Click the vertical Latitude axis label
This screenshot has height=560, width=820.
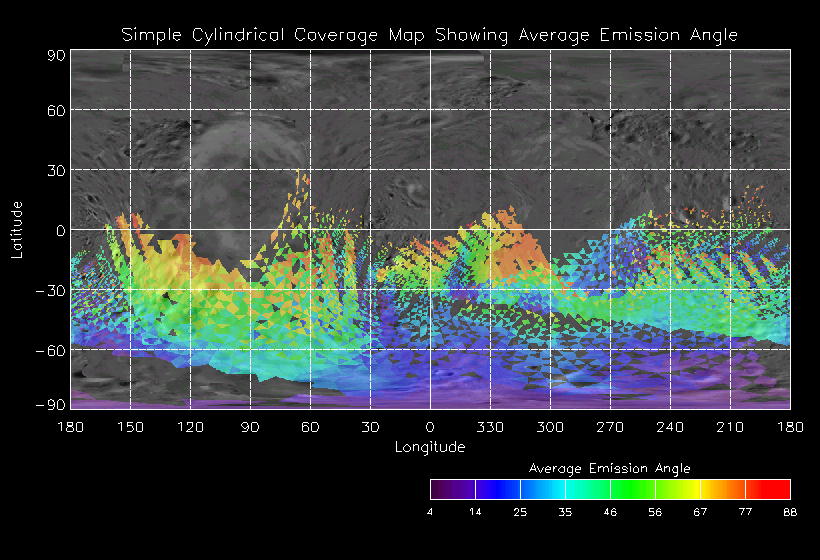pos(17,228)
